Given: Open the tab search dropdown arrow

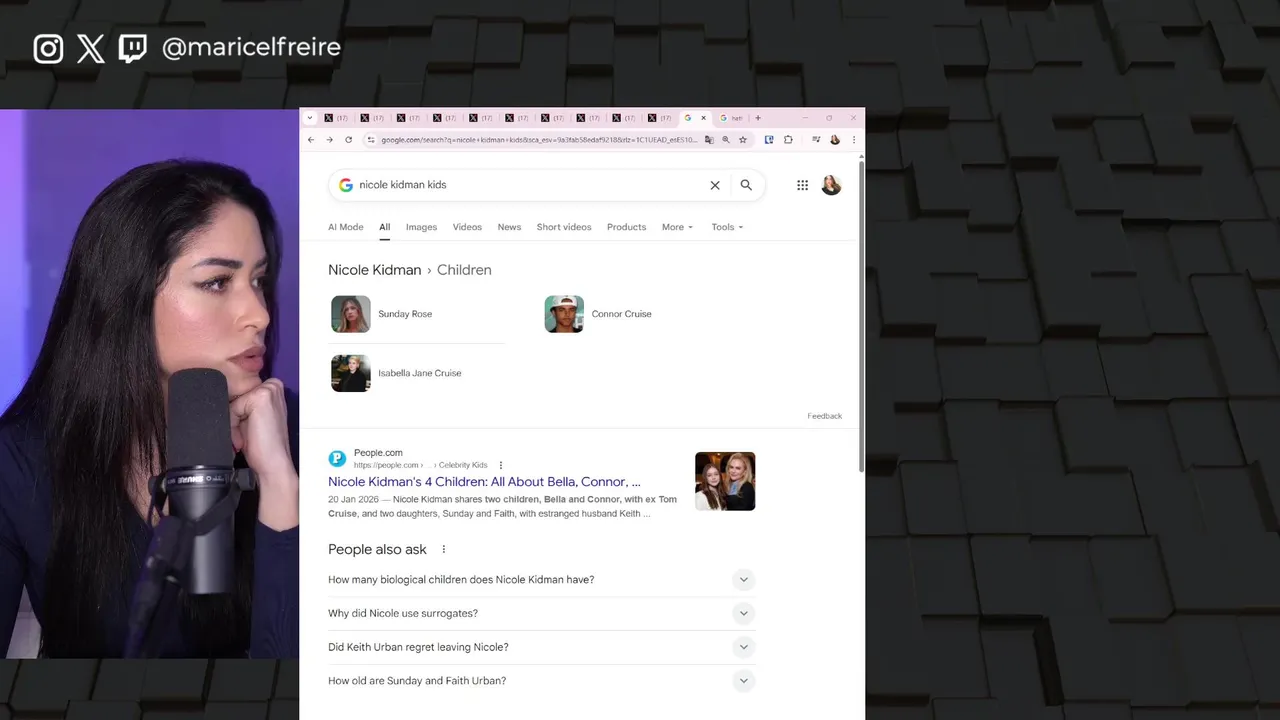Looking at the screenshot, I should pos(309,118).
